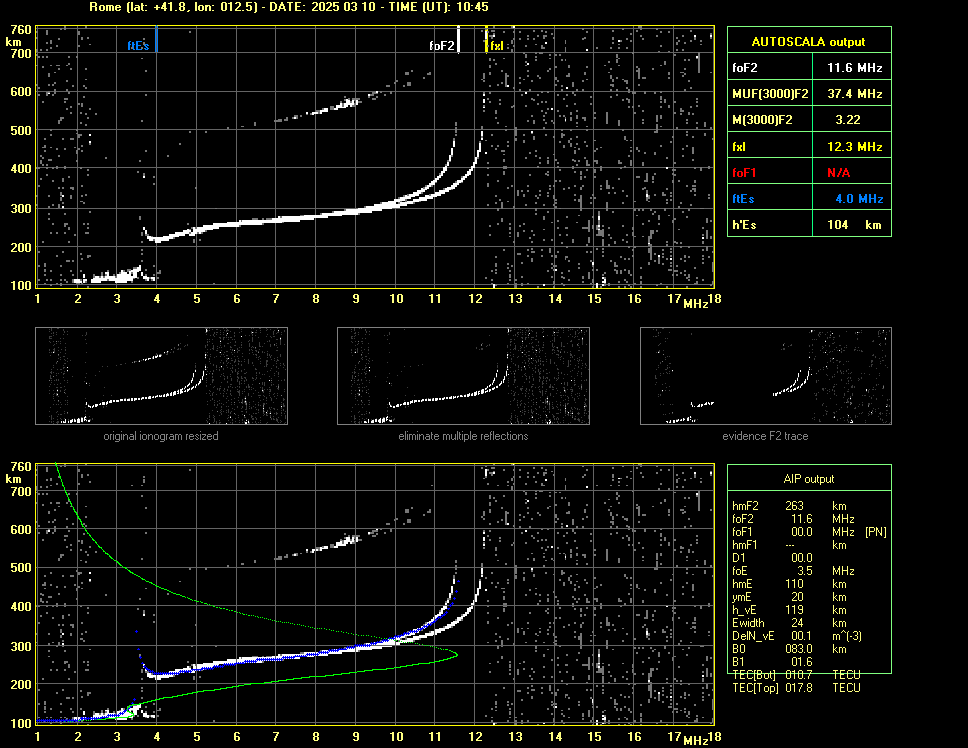Viewport: 968px width, 748px height.
Task: Click the title text with Rome date and time
Action: coord(289,7)
